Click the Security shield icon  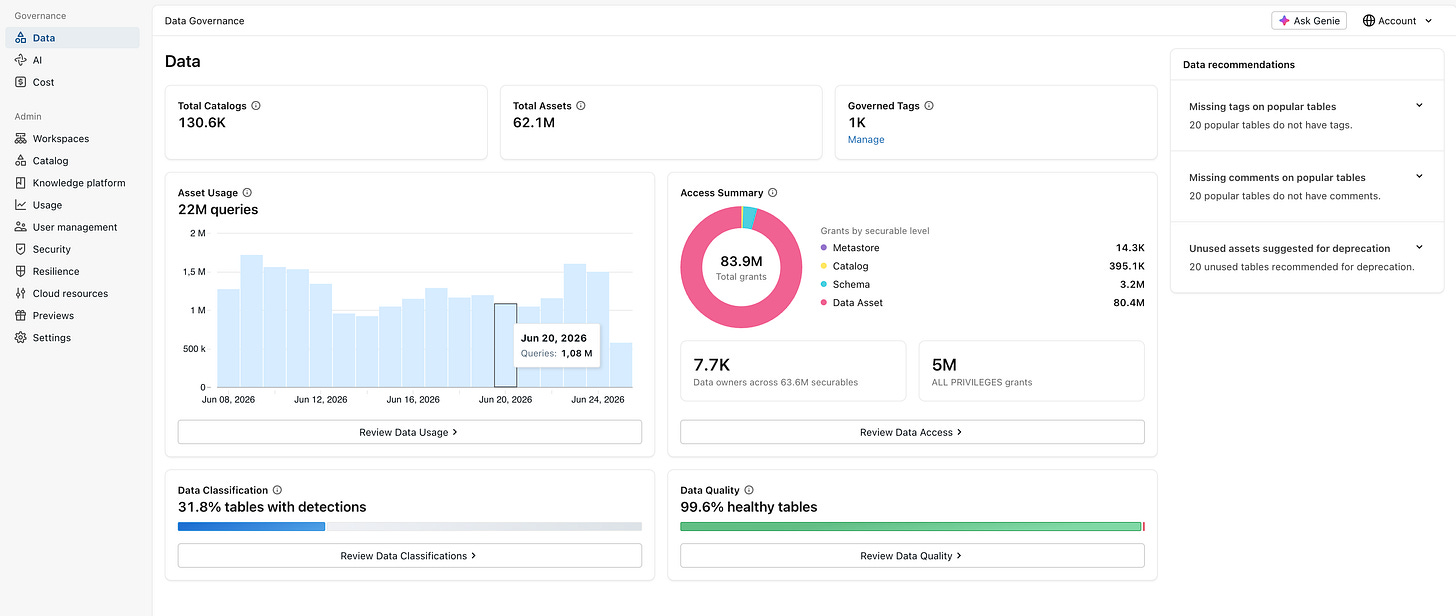[x=21, y=249]
